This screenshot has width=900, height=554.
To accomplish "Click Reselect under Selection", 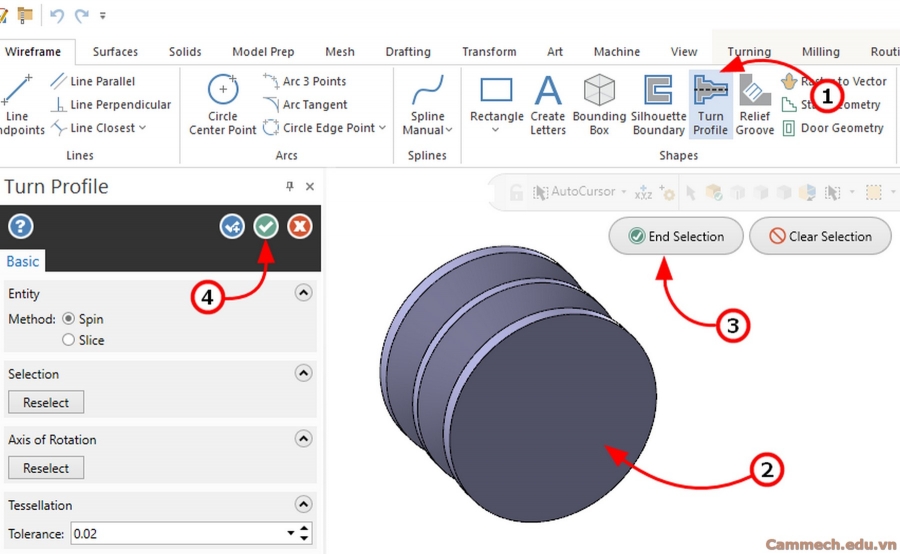I will tap(46, 402).
